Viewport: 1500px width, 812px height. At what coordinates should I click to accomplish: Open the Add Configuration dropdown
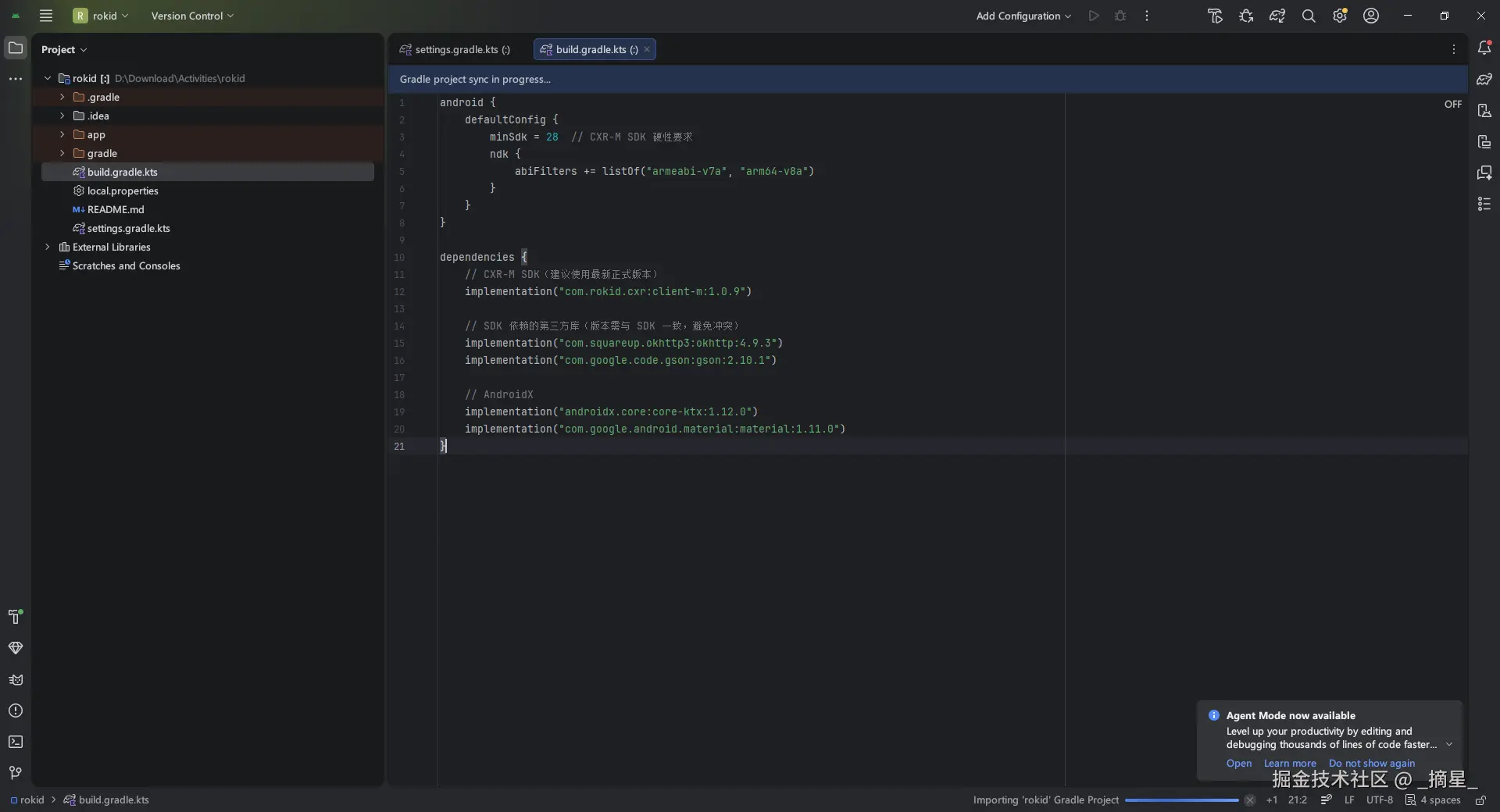1023,16
